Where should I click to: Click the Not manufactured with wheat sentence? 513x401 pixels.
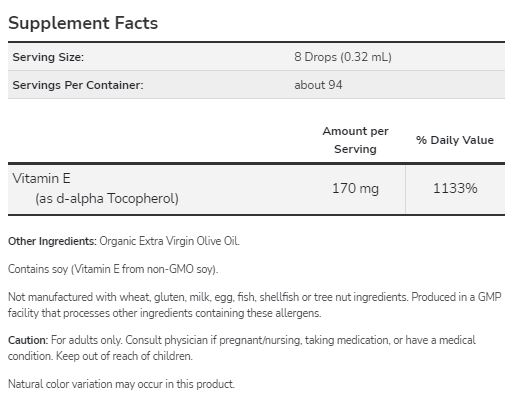tap(208, 297)
